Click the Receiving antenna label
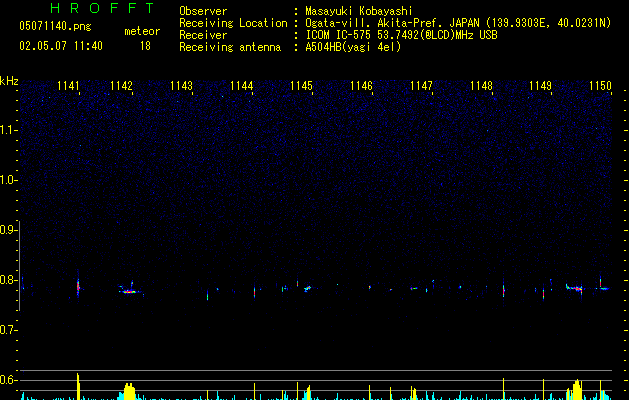Viewport: 629px width, 400px height. tap(230, 47)
